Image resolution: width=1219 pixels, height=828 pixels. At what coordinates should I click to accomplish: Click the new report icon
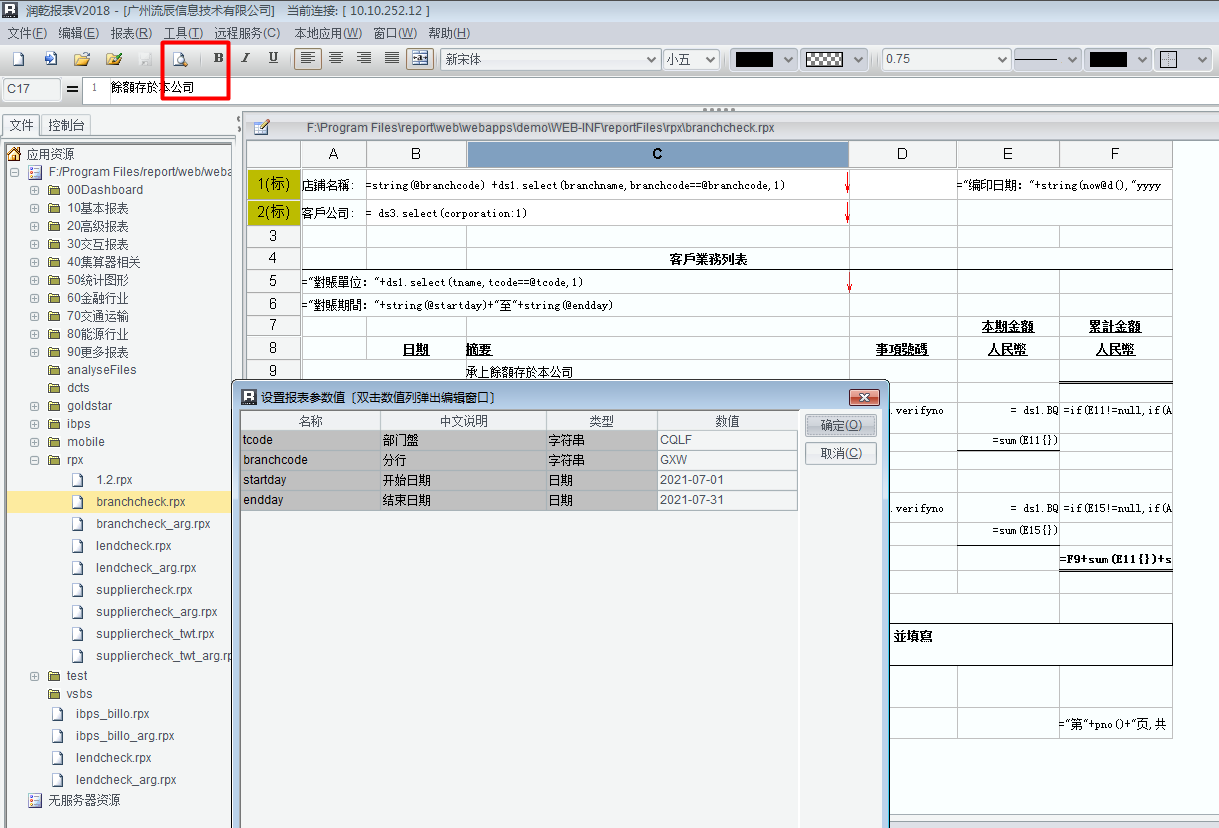[x=18, y=59]
